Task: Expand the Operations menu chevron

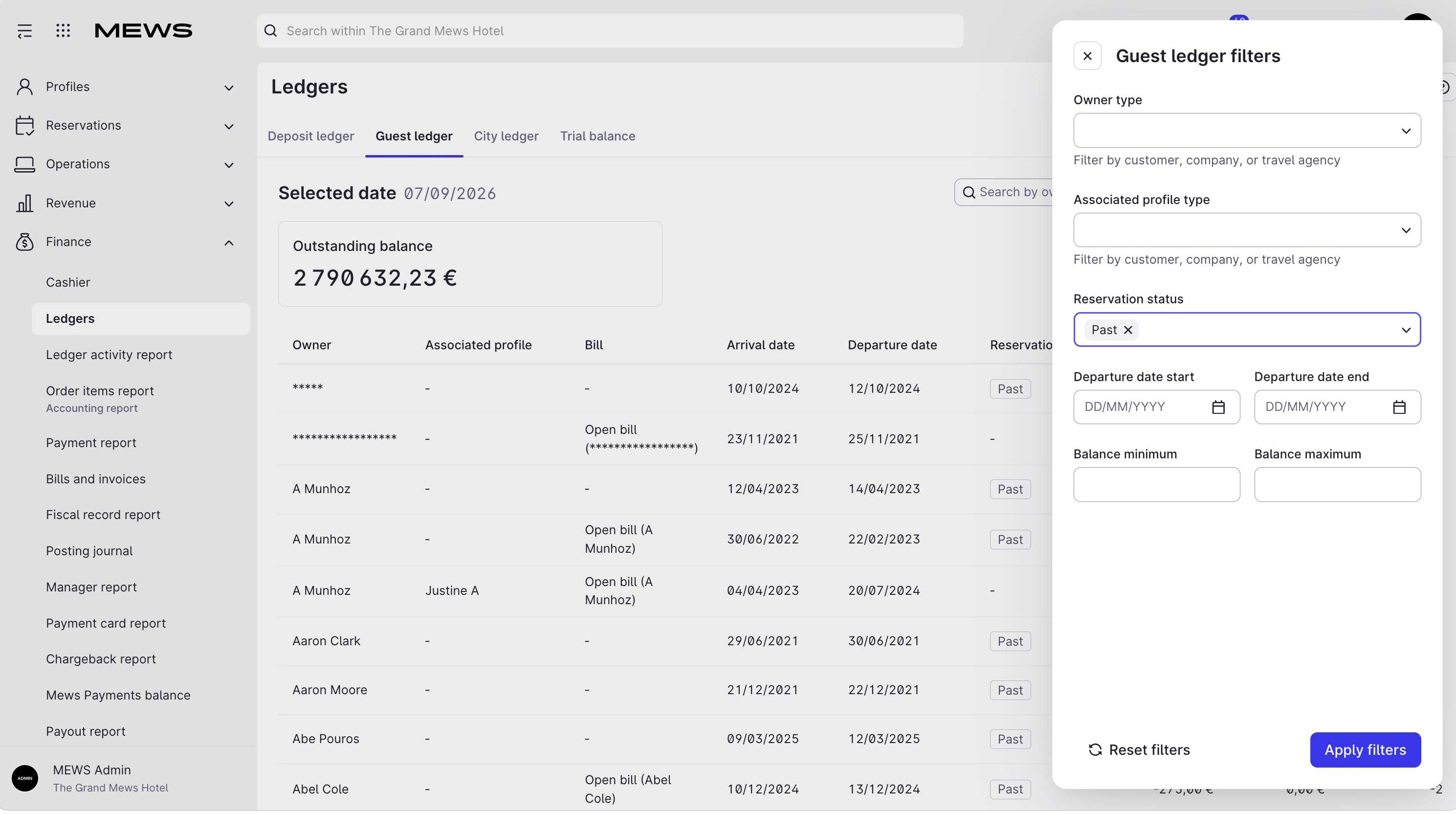Action: point(229,165)
